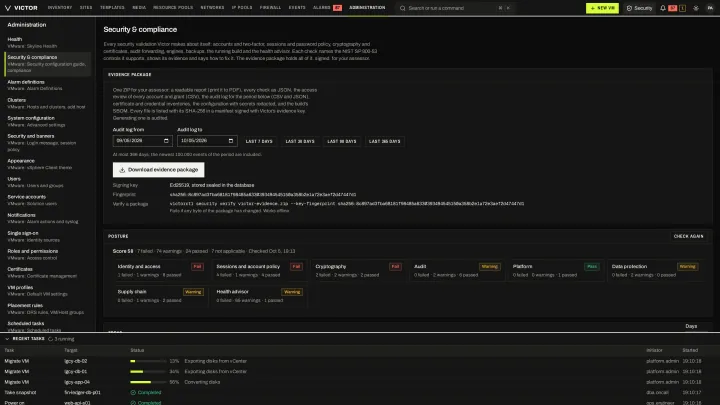Open Single sign-on in the sidebar

click(47, 236)
